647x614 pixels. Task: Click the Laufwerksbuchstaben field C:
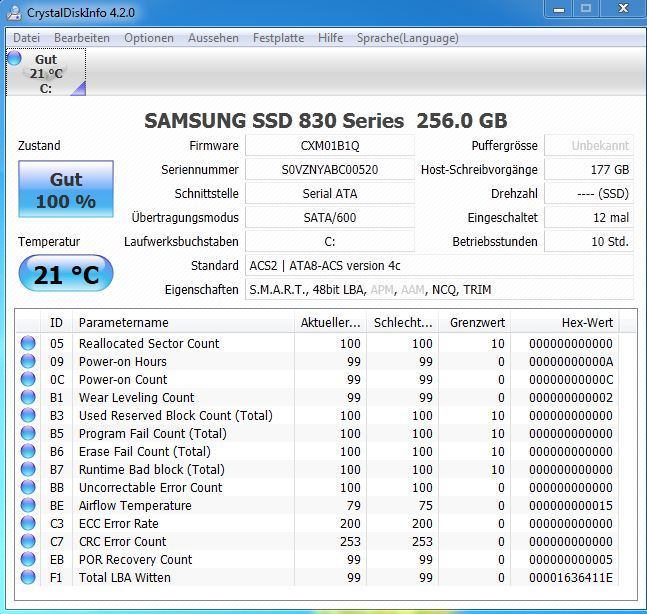(330, 241)
